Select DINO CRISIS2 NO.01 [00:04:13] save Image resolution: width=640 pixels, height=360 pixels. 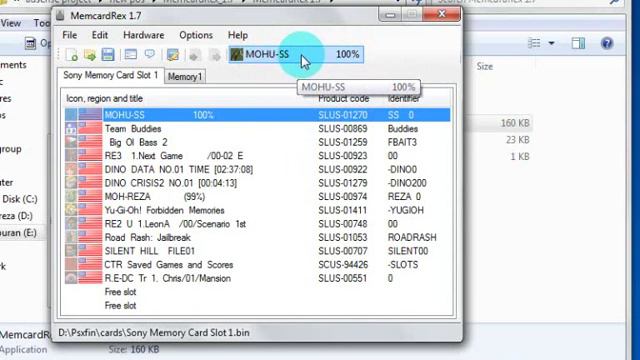258,183
